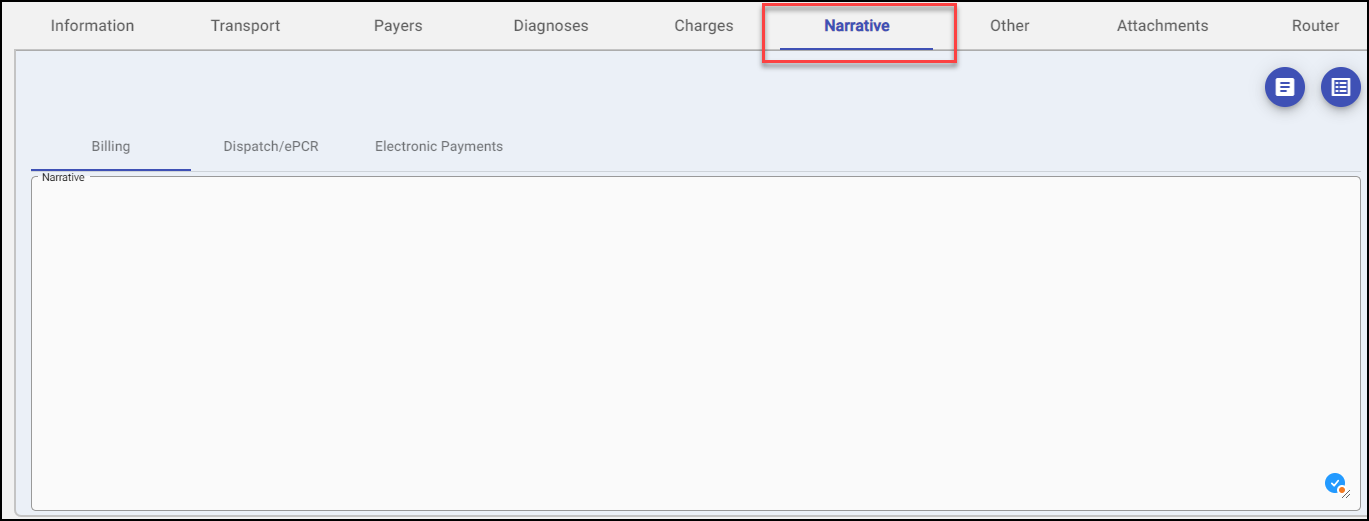Open the Dispatch/ePCR sub-tab
Image resolution: width=1369 pixels, height=521 pixels.
click(x=271, y=146)
